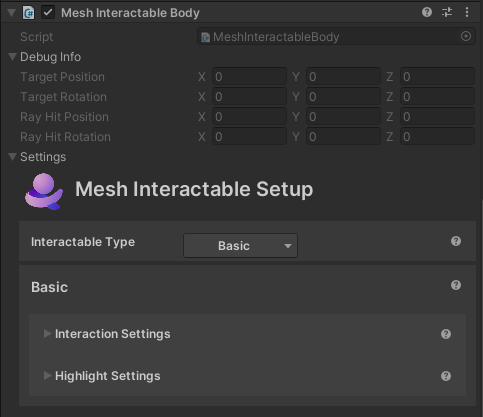Click Target Rotation X field
Image resolution: width=483 pixels, height=417 pixels.
coord(249,97)
